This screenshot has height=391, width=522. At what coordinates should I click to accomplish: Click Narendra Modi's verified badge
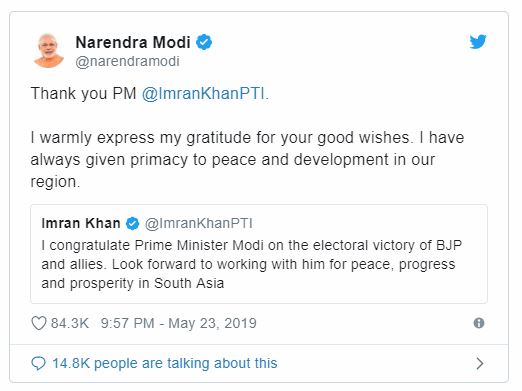click(204, 42)
